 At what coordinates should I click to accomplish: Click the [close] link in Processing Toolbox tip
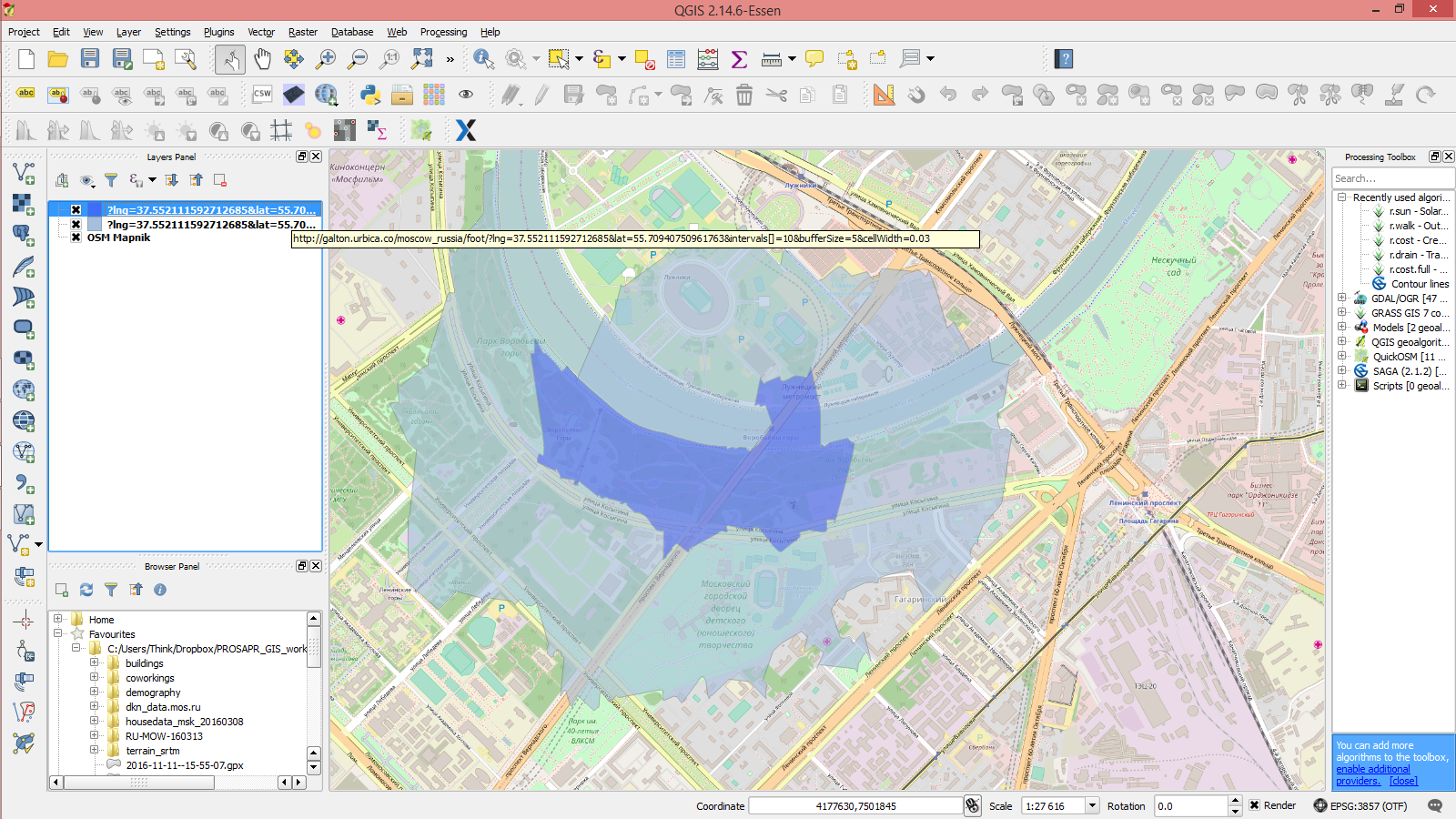pos(1403,781)
